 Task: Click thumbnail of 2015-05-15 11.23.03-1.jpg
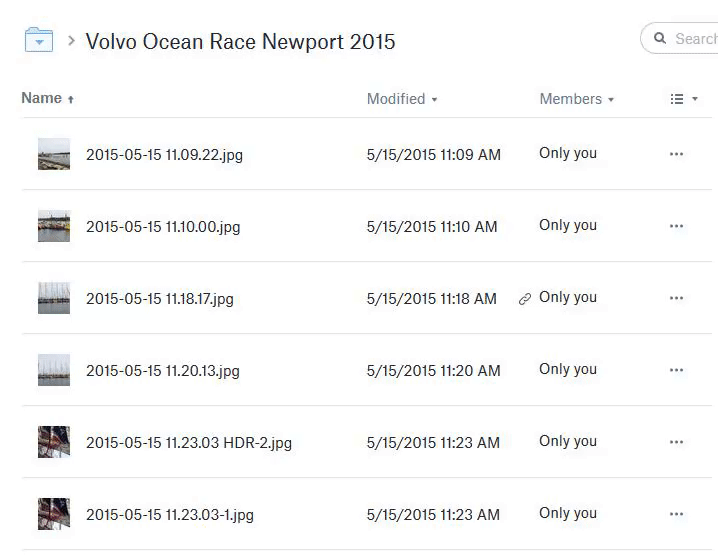pos(54,514)
